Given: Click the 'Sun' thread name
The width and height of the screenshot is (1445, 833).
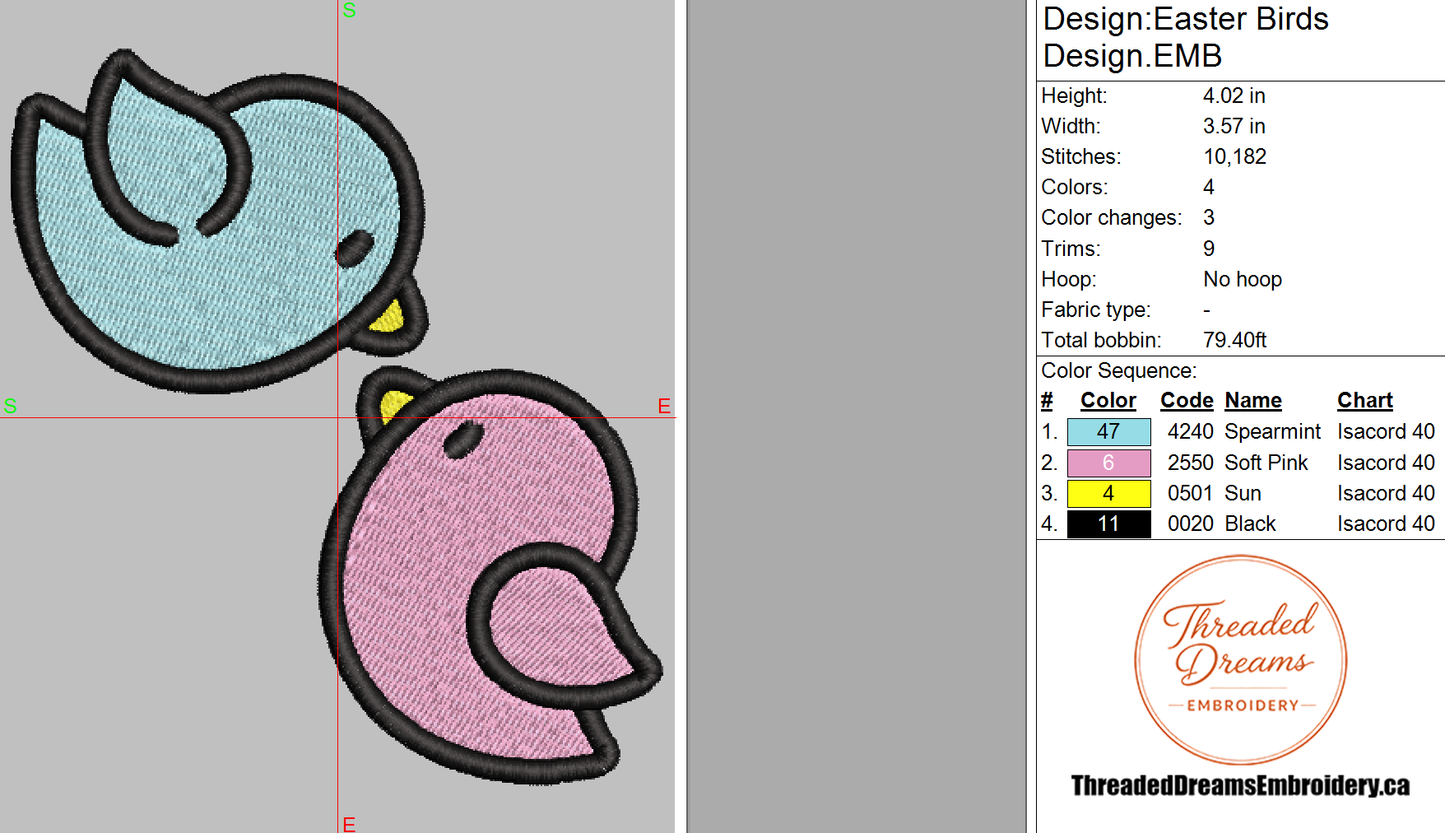Looking at the screenshot, I should (x=1243, y=493).
